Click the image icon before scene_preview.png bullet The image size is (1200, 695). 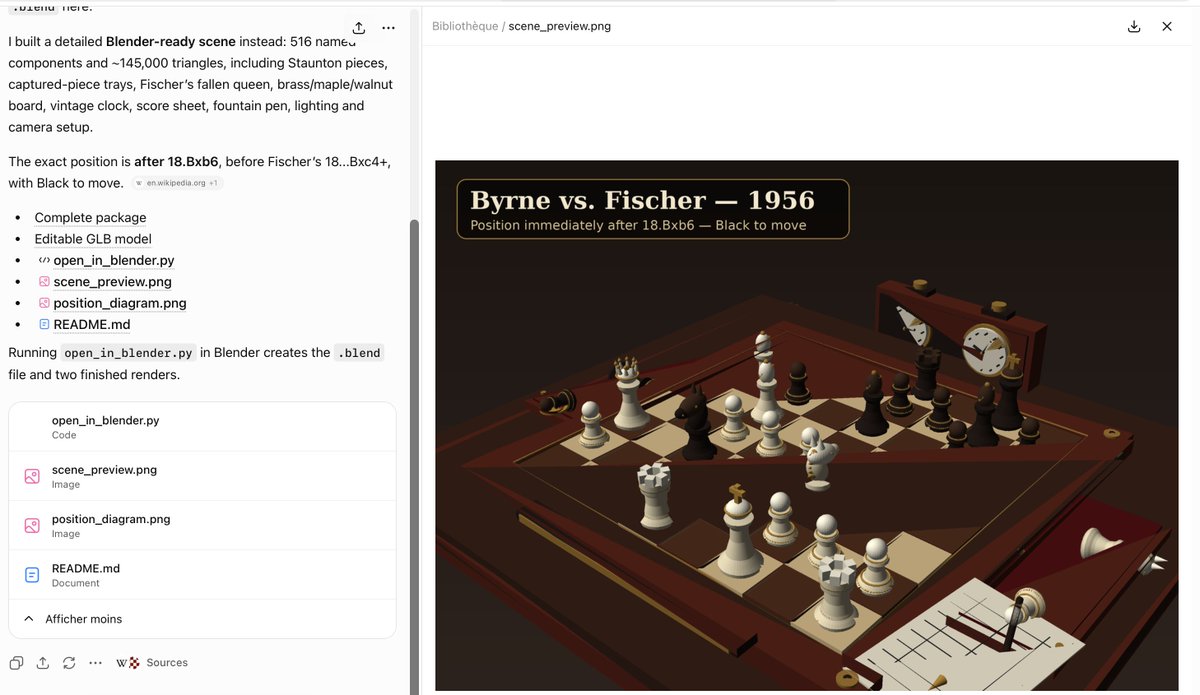click(x=44, y=282)
